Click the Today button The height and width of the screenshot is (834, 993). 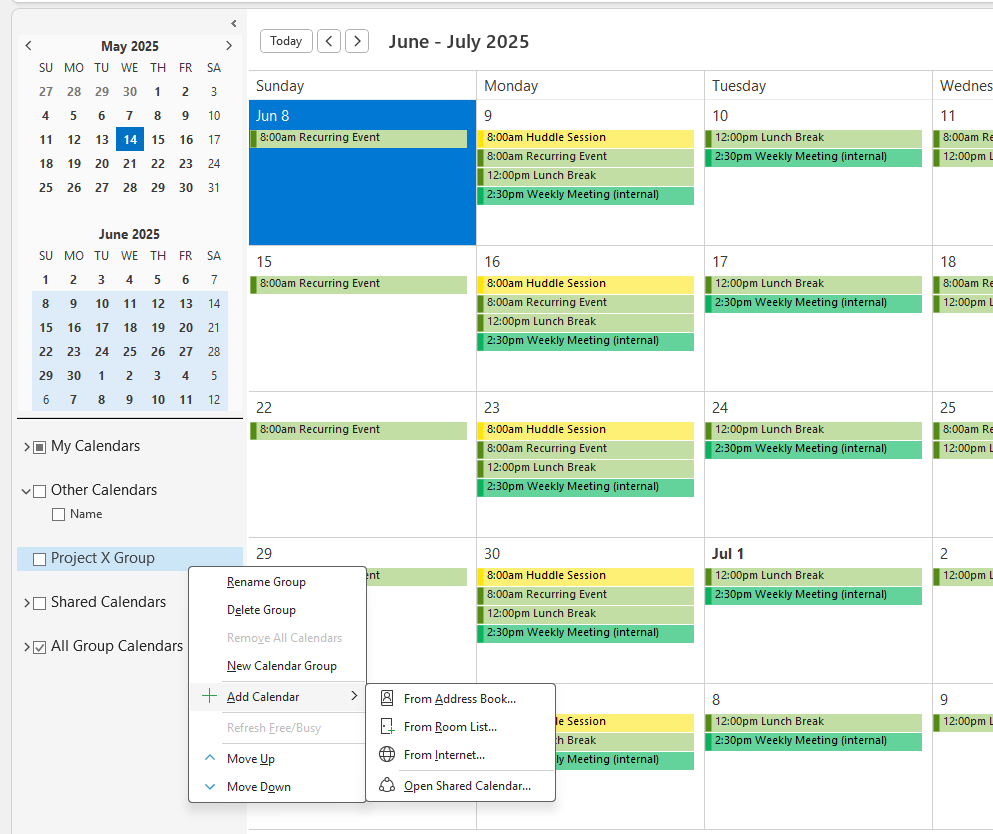tap(286, 41)
